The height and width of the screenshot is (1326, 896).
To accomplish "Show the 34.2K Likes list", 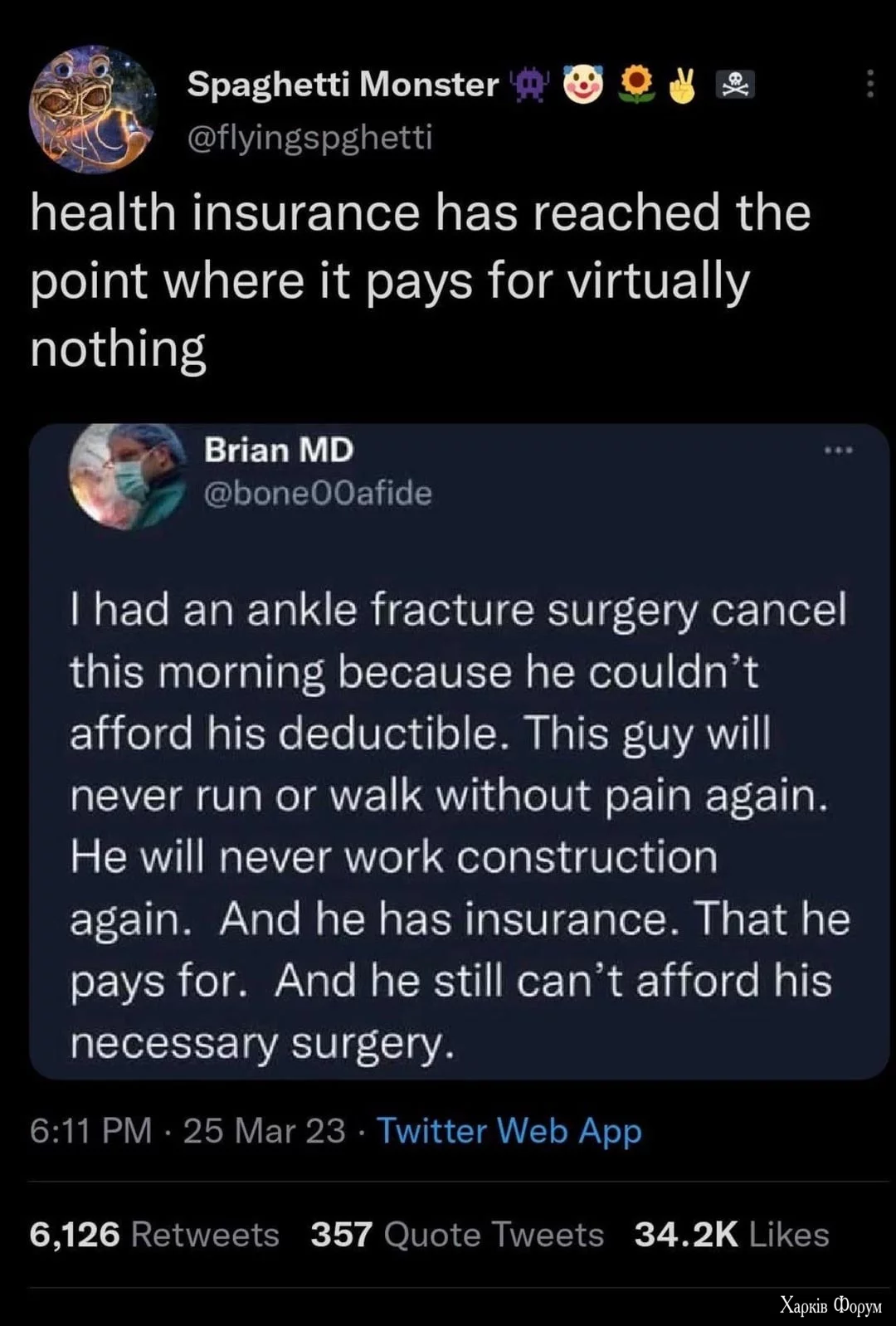I will [x=732, y=1235].
